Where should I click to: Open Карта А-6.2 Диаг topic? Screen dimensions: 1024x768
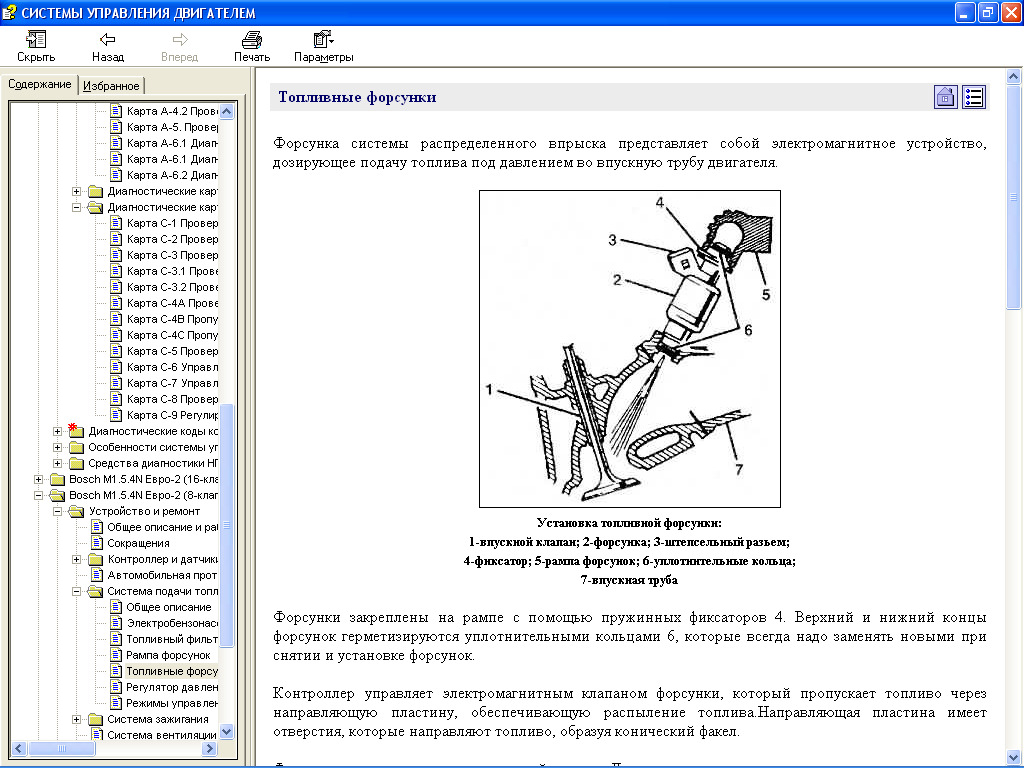tap(172, 175)
